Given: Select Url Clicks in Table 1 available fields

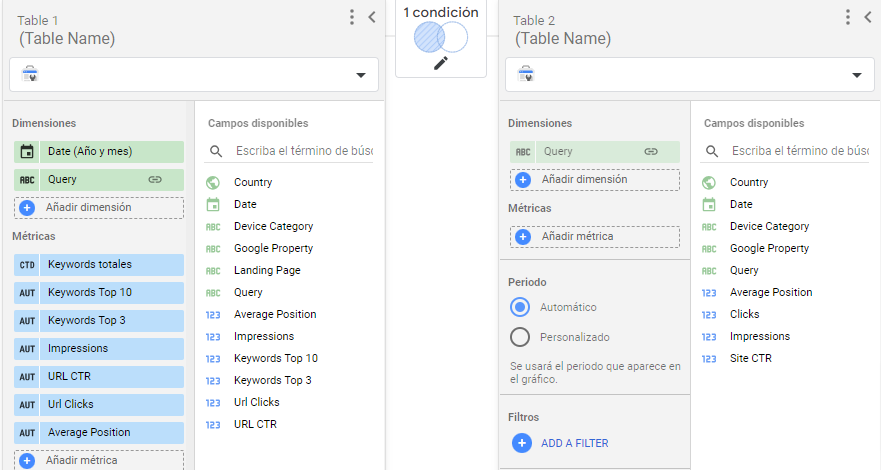Looking at the screenshot, I should 257,402.
